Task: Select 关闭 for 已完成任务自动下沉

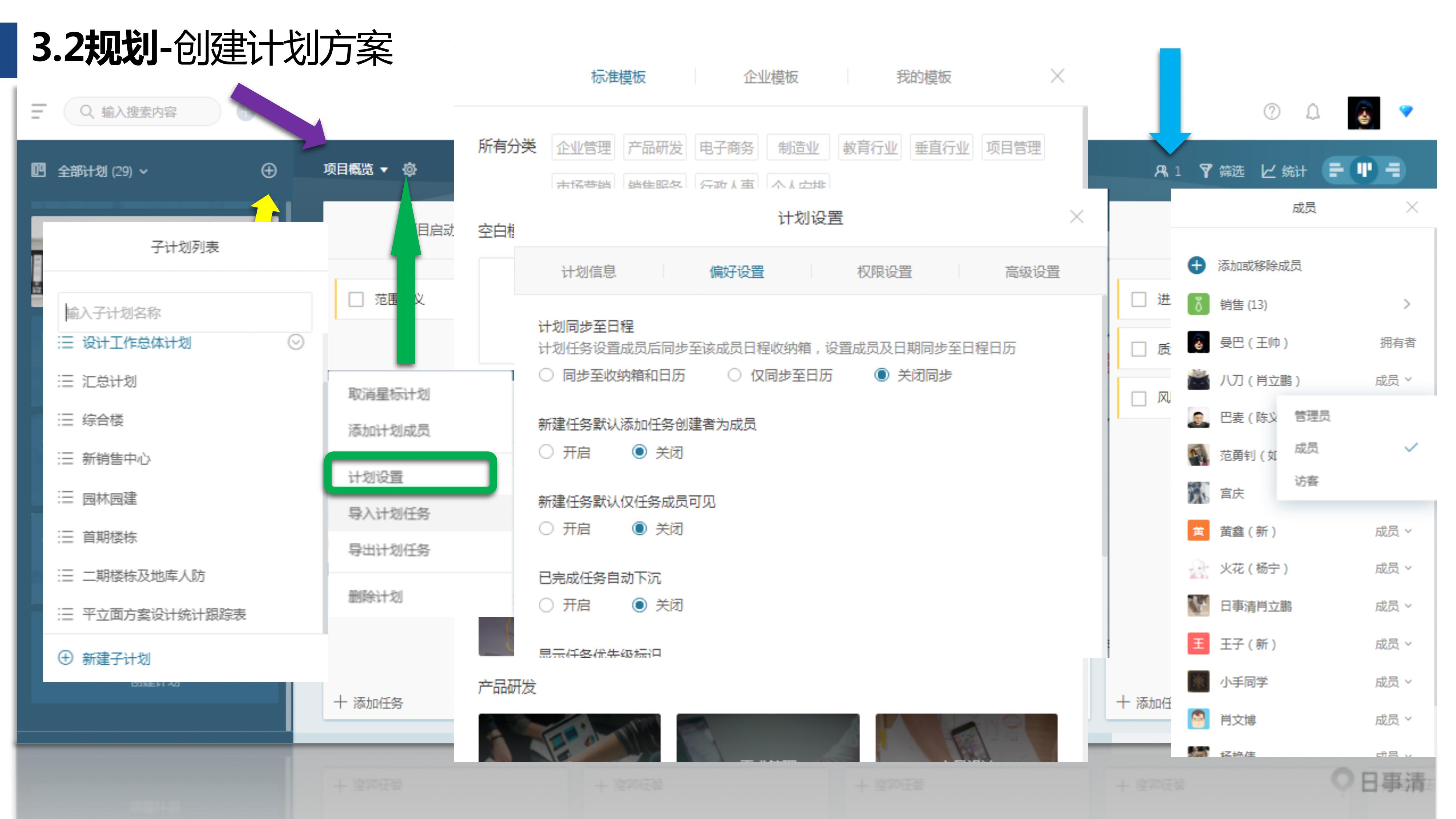Action: (x=639, y=605)
